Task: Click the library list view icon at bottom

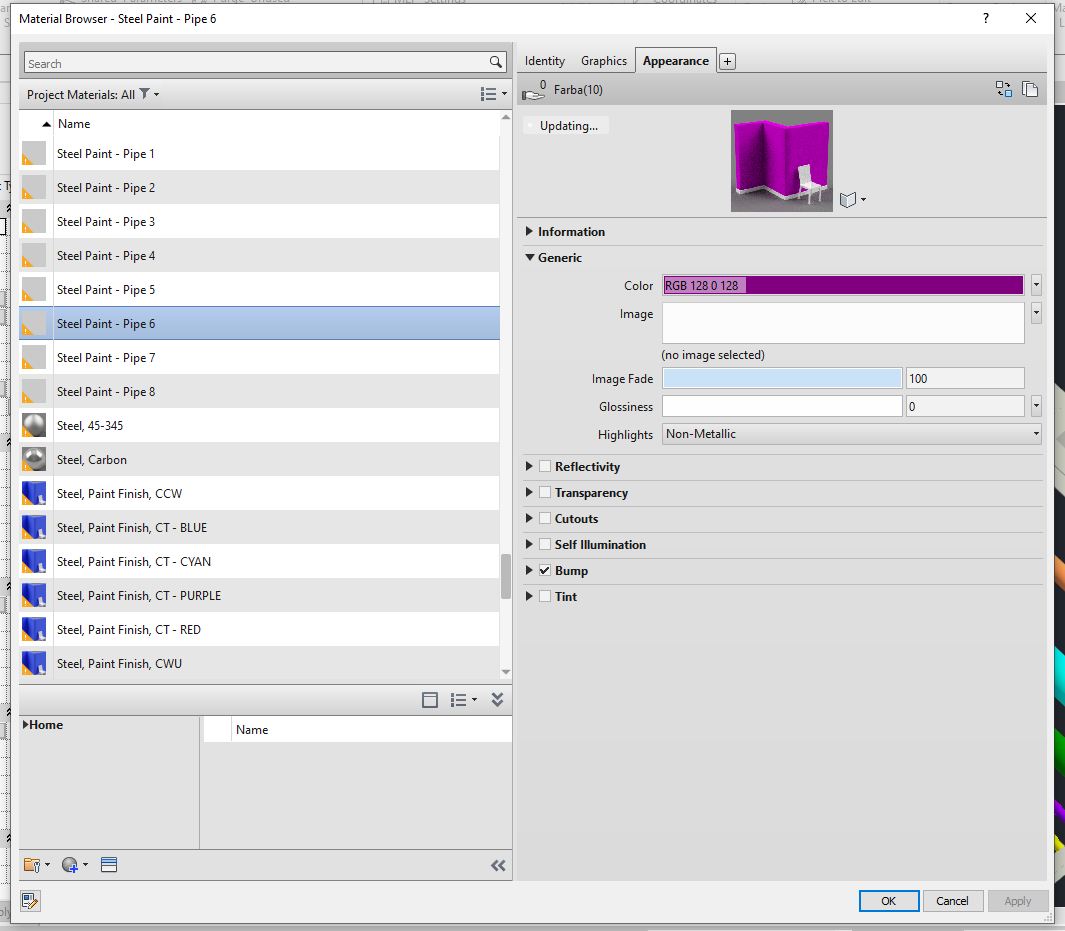Action: [x=109, y=864]
